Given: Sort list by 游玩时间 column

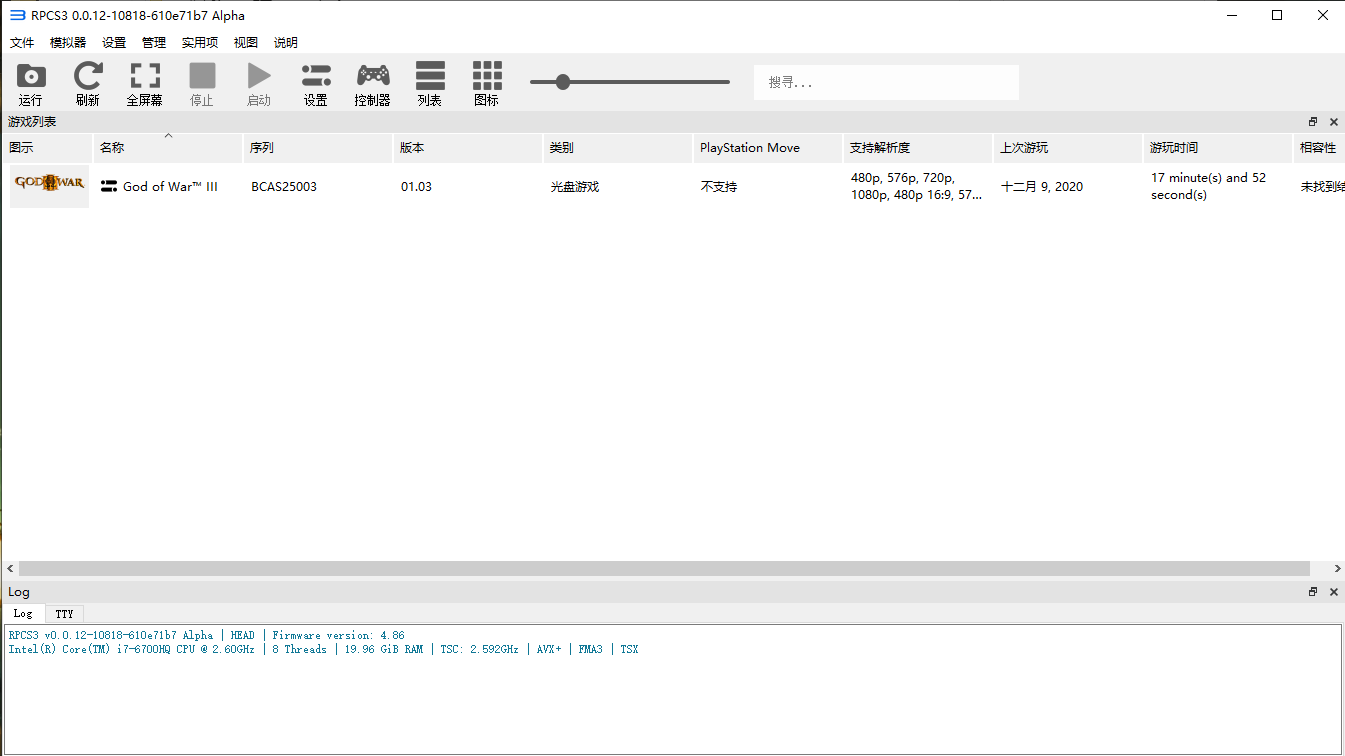Looking at the screenshot, I should (x=1216, y=148).
